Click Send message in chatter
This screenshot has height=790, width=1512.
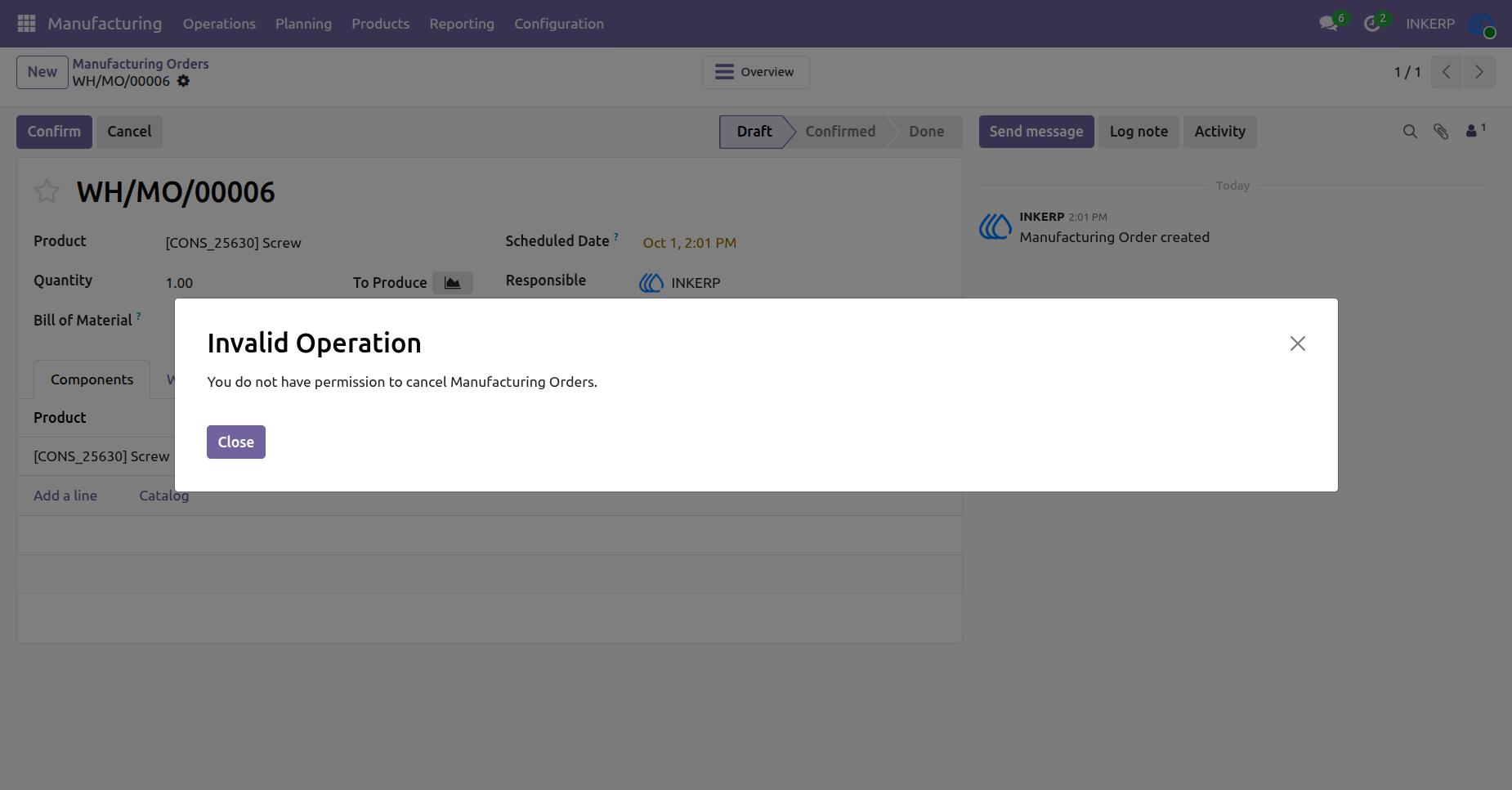pyautogui.click(x=1036, y=132)
